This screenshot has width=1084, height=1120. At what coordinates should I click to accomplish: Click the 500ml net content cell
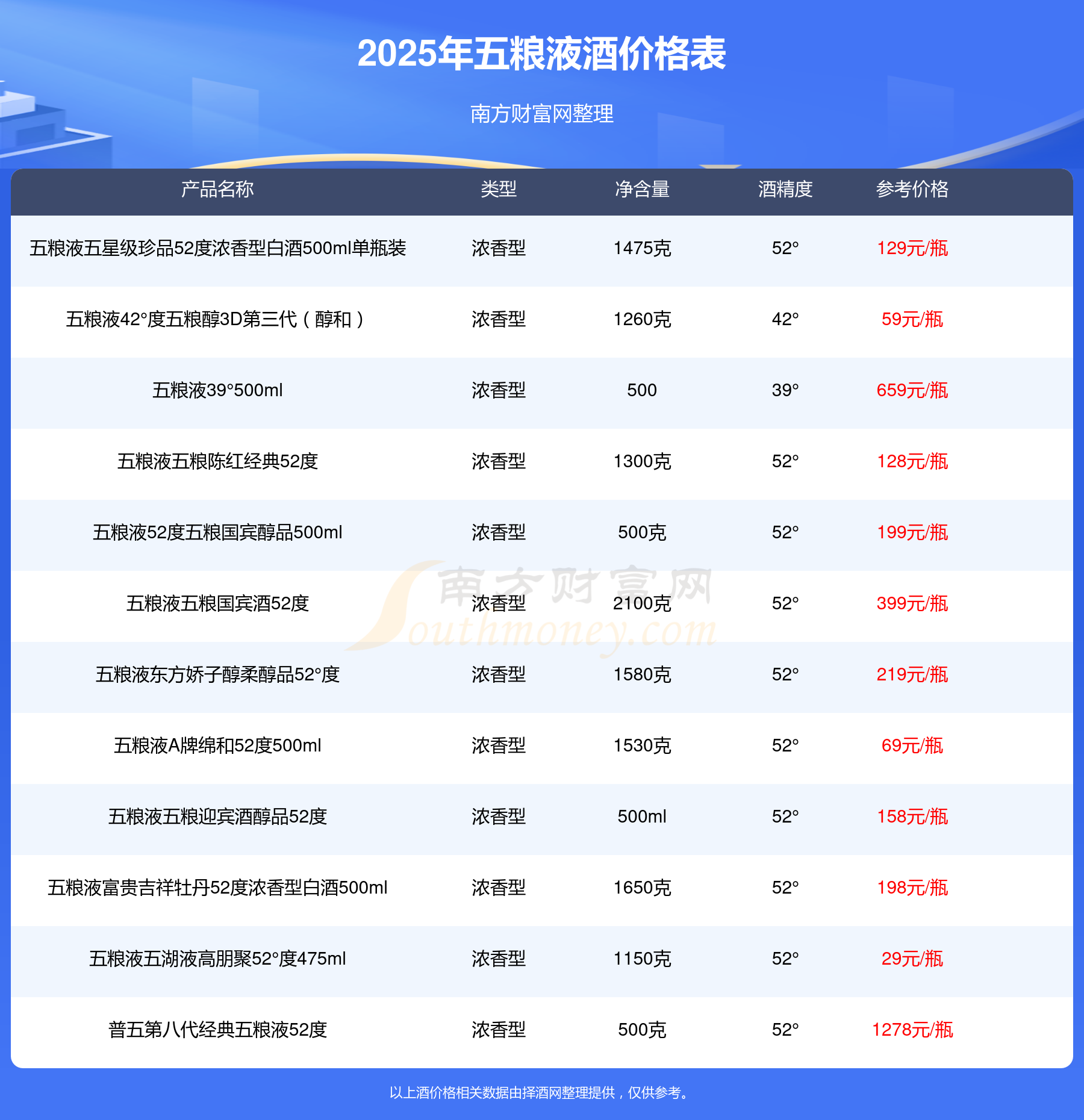point(642,817)
